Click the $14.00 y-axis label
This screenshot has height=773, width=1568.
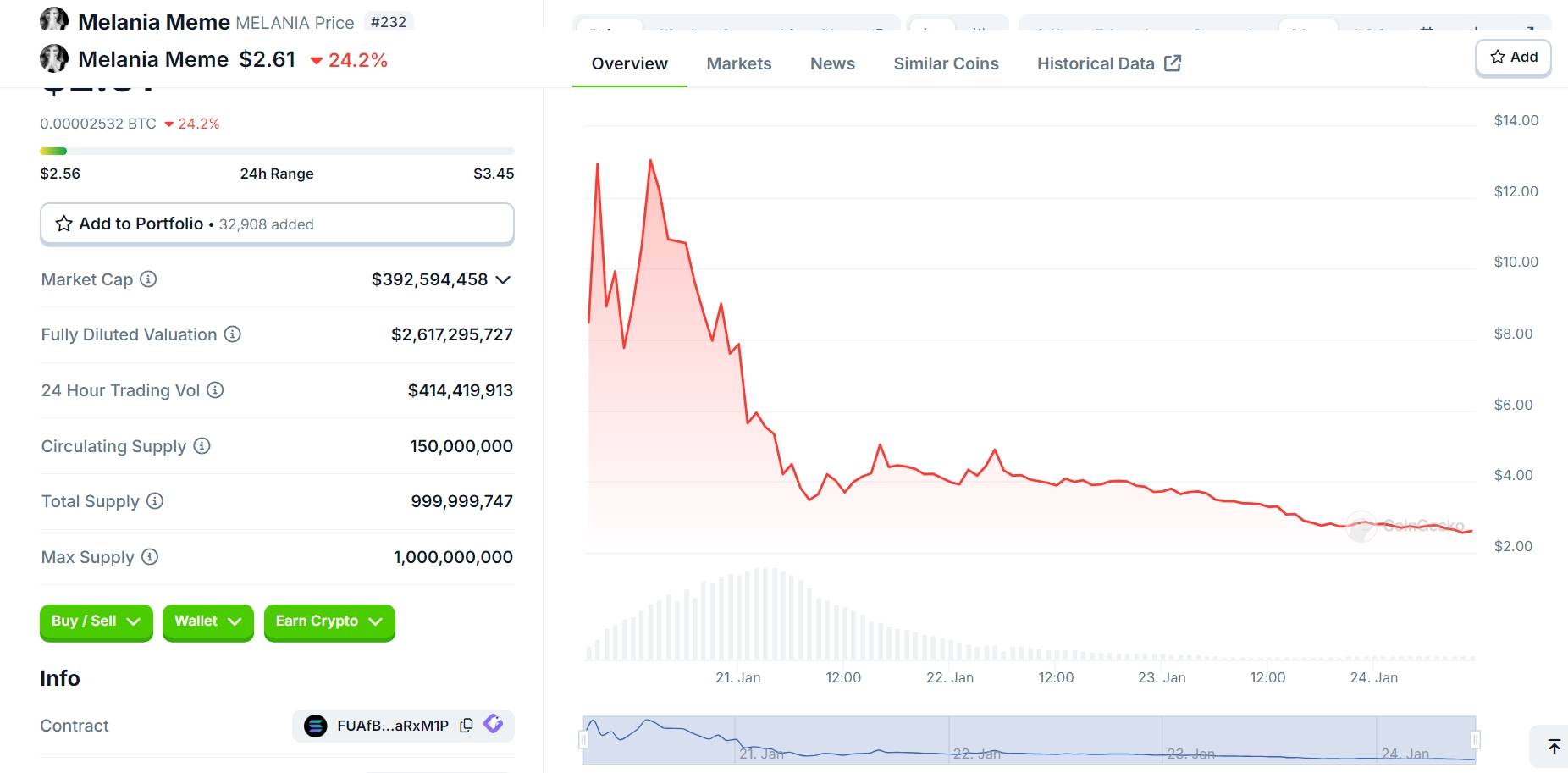(x=1516, y=120)
